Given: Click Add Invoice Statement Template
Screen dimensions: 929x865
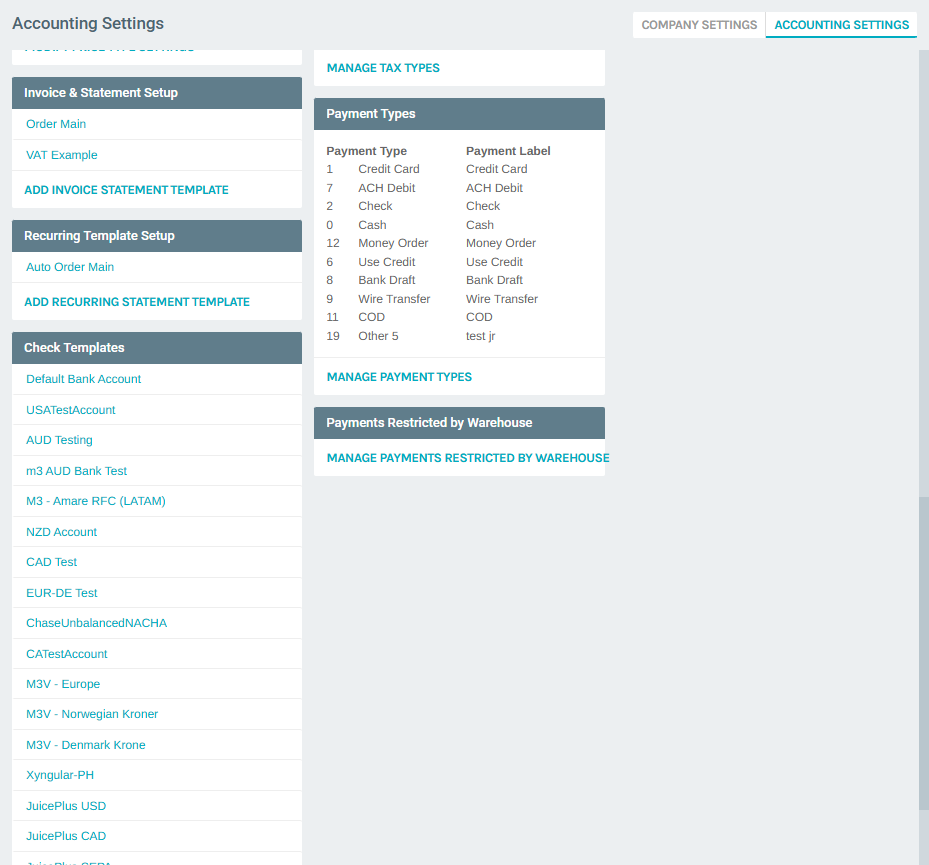Looking at the screenshot, I should point(126,190).
